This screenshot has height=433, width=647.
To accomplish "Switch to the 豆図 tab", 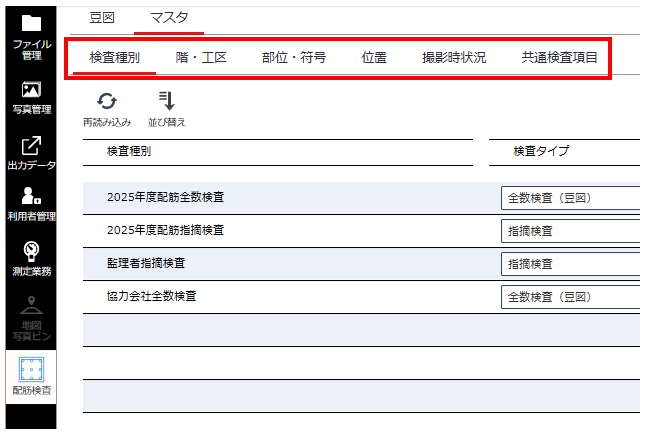I will 102,18.
